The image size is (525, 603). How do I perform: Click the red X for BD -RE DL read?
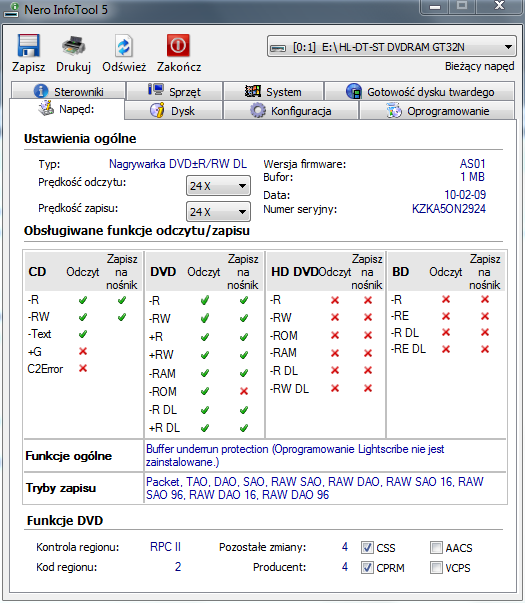coord(446,349)
